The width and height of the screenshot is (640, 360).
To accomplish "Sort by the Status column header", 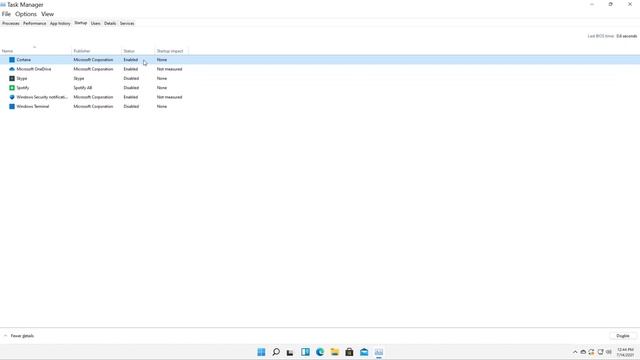I will click(138, 51).
